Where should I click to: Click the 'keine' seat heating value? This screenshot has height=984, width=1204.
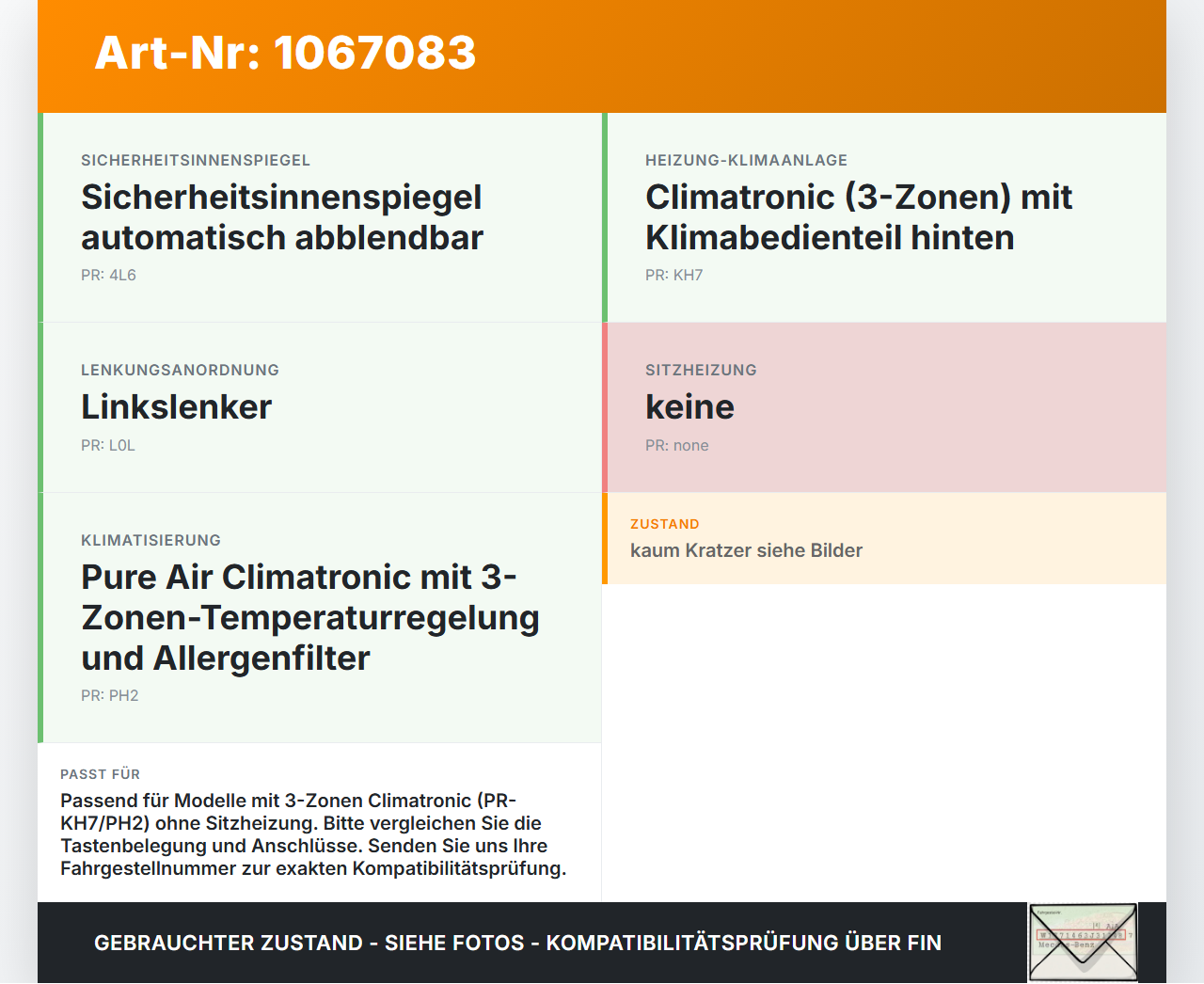689,406
